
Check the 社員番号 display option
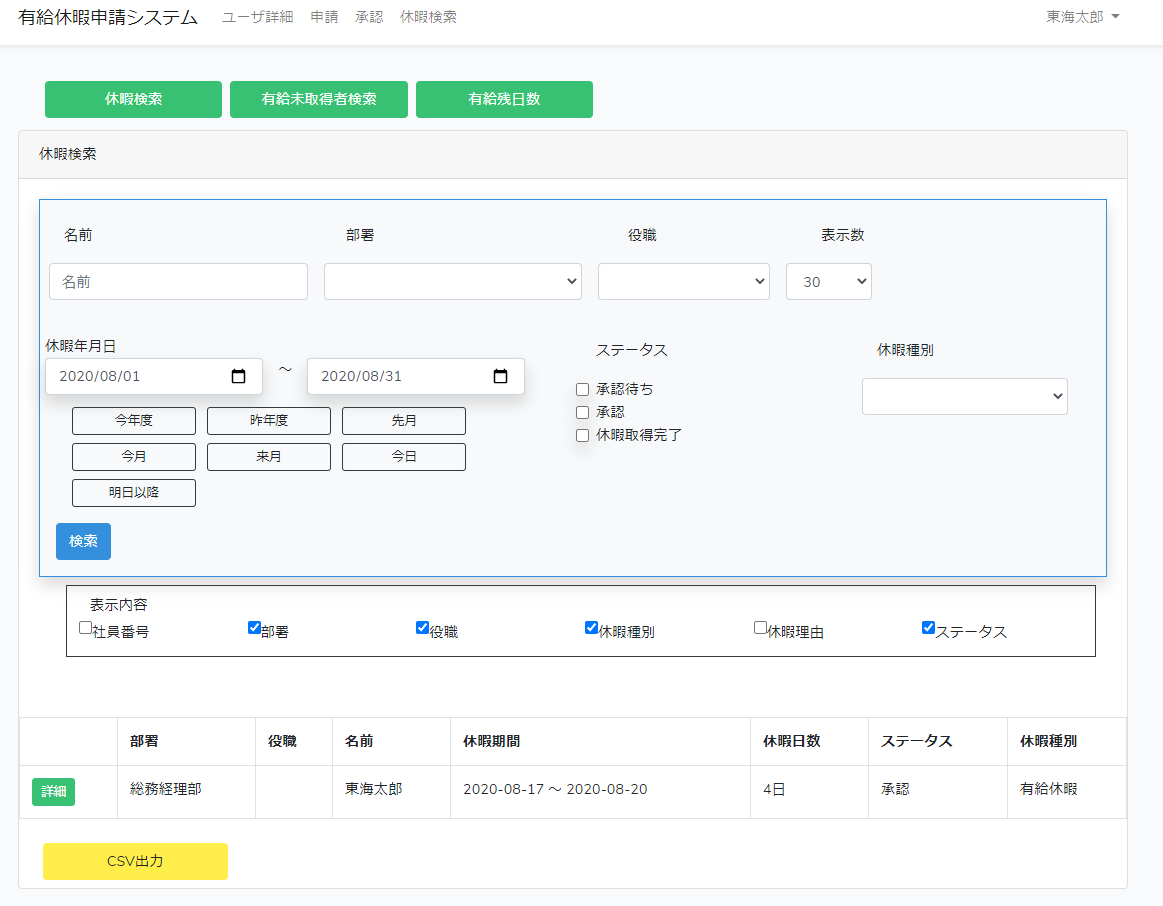(85, 628)
